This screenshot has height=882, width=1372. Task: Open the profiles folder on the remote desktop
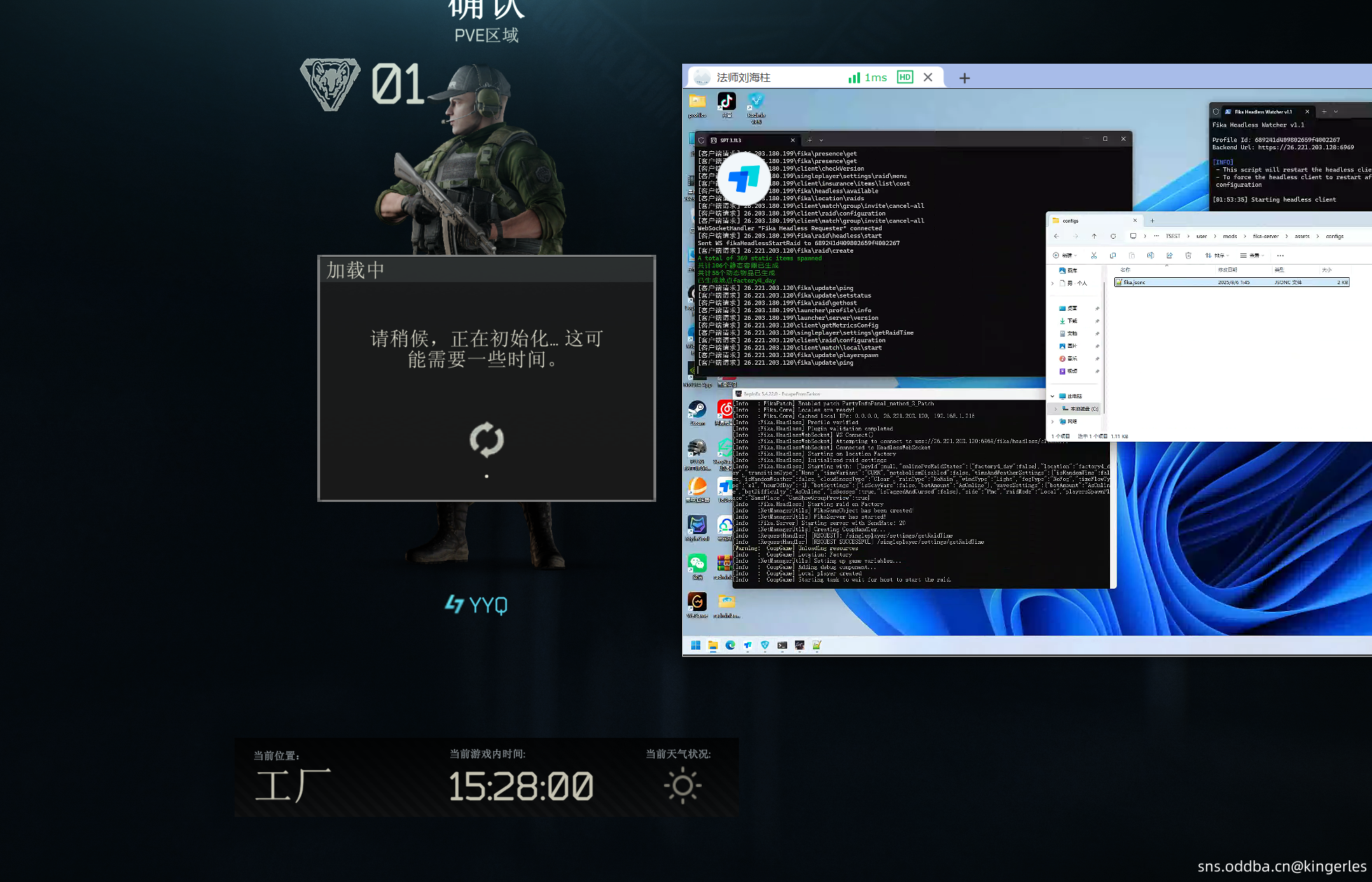pos(697,104)
